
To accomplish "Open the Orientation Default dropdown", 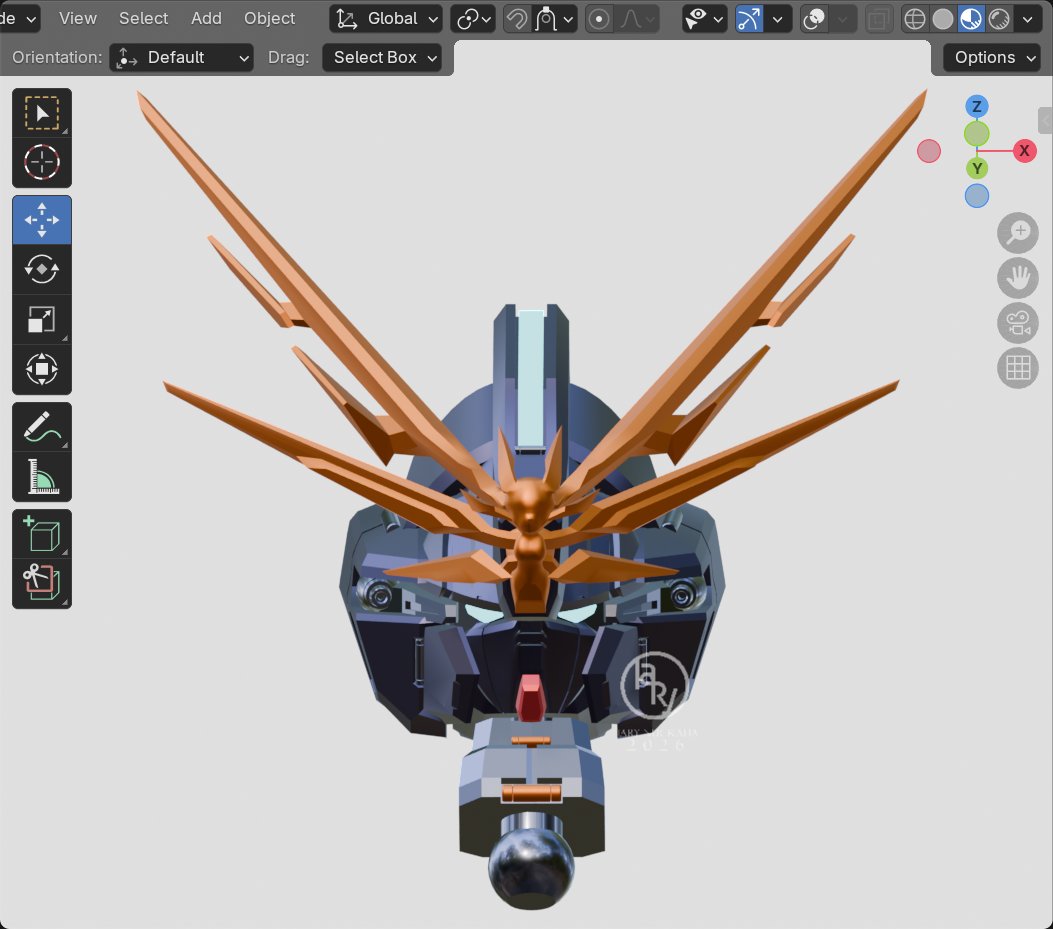I will (181, 58).
